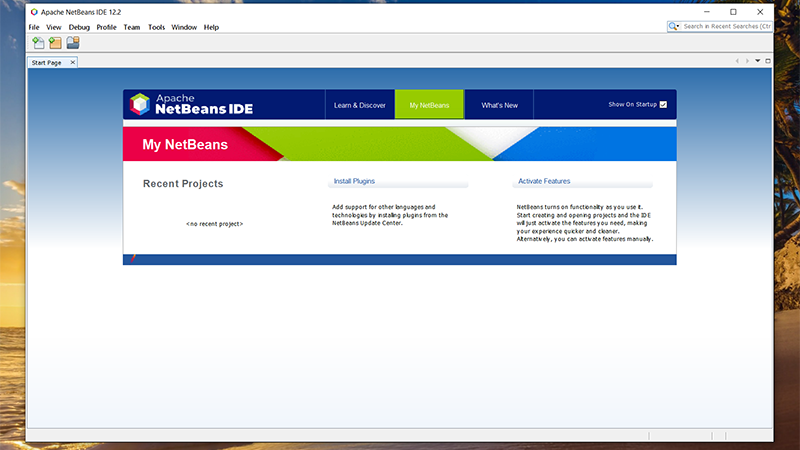
Task: Click the Activate Features description paragraph
Action: click(585, 223)
